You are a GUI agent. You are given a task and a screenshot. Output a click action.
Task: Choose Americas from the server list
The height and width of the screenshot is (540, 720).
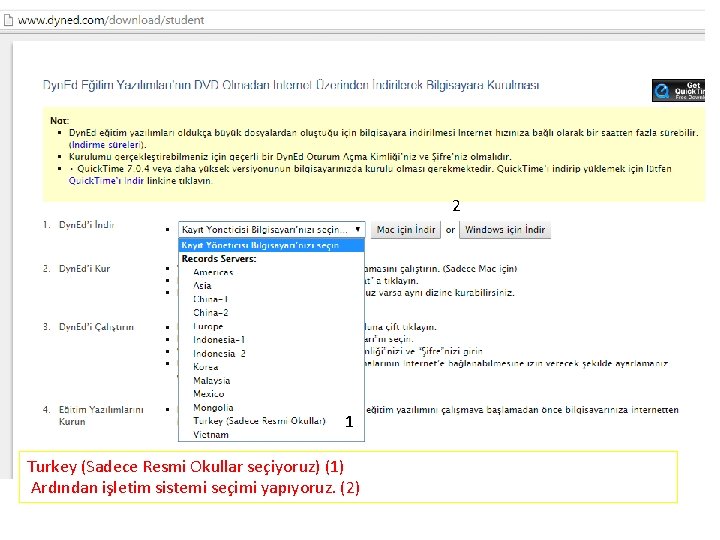213,272
